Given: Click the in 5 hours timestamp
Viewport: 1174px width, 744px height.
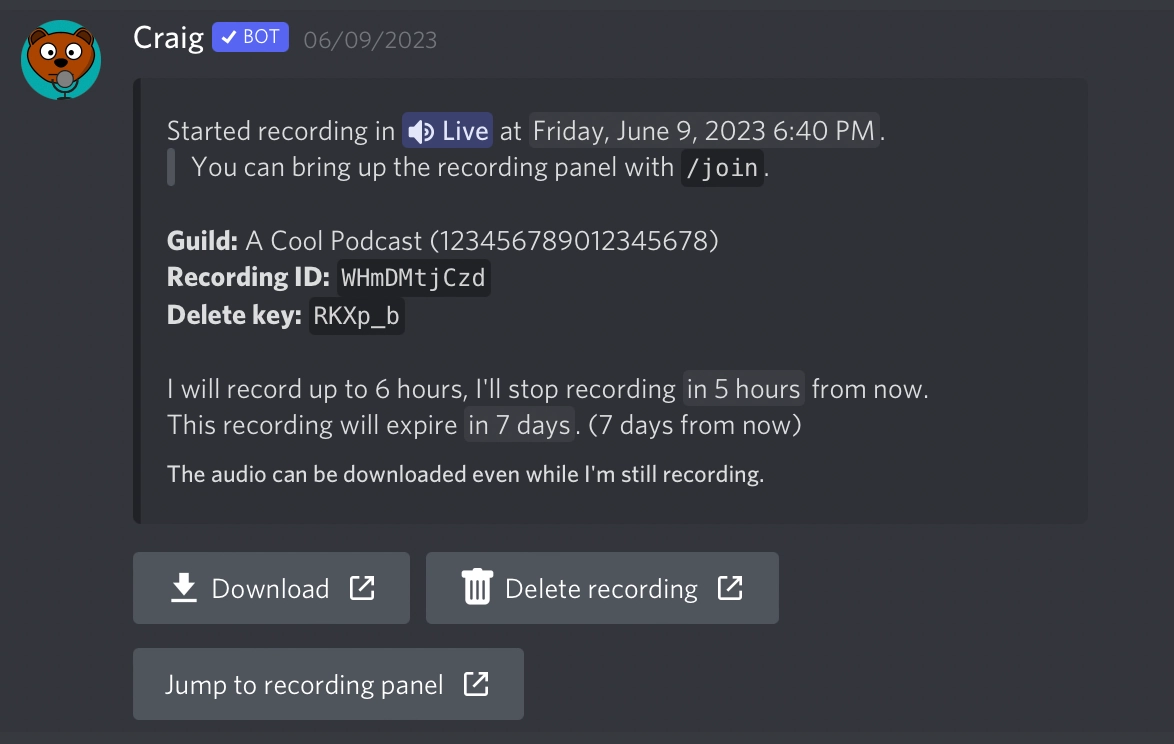Looking at the screenshot, I should point(742,388).
